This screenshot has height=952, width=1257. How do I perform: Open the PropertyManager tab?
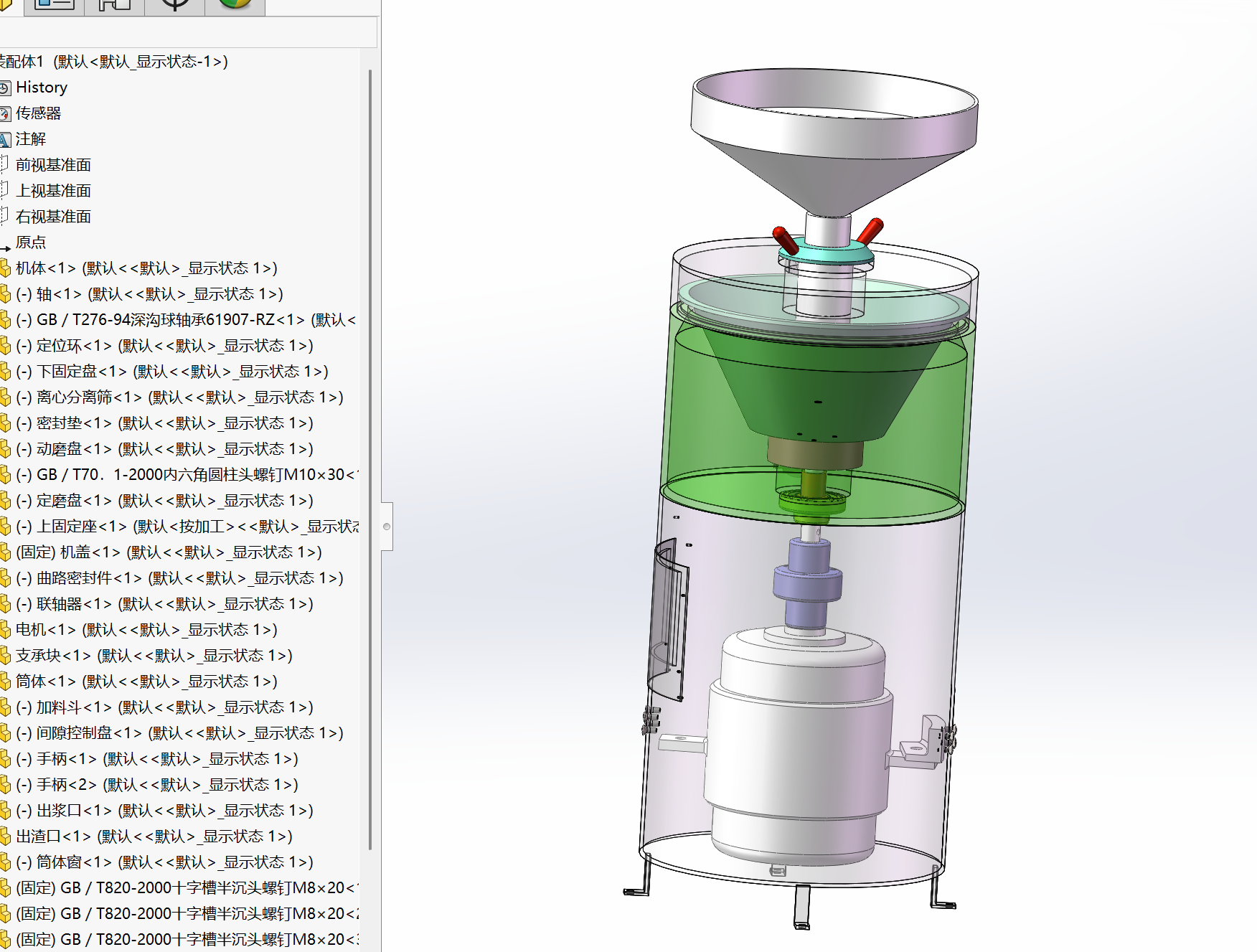tap(55, 6)
